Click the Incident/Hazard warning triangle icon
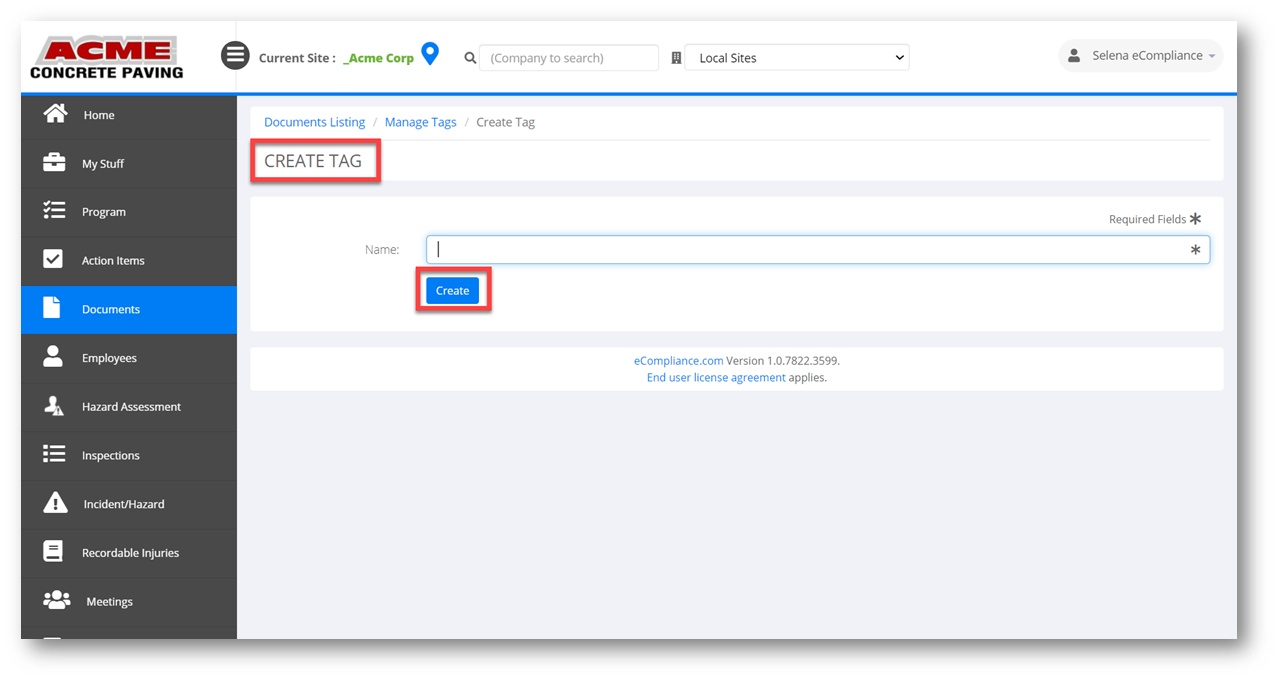The width and height of the screenshot is (1279, 681). [x=55, y=502]
